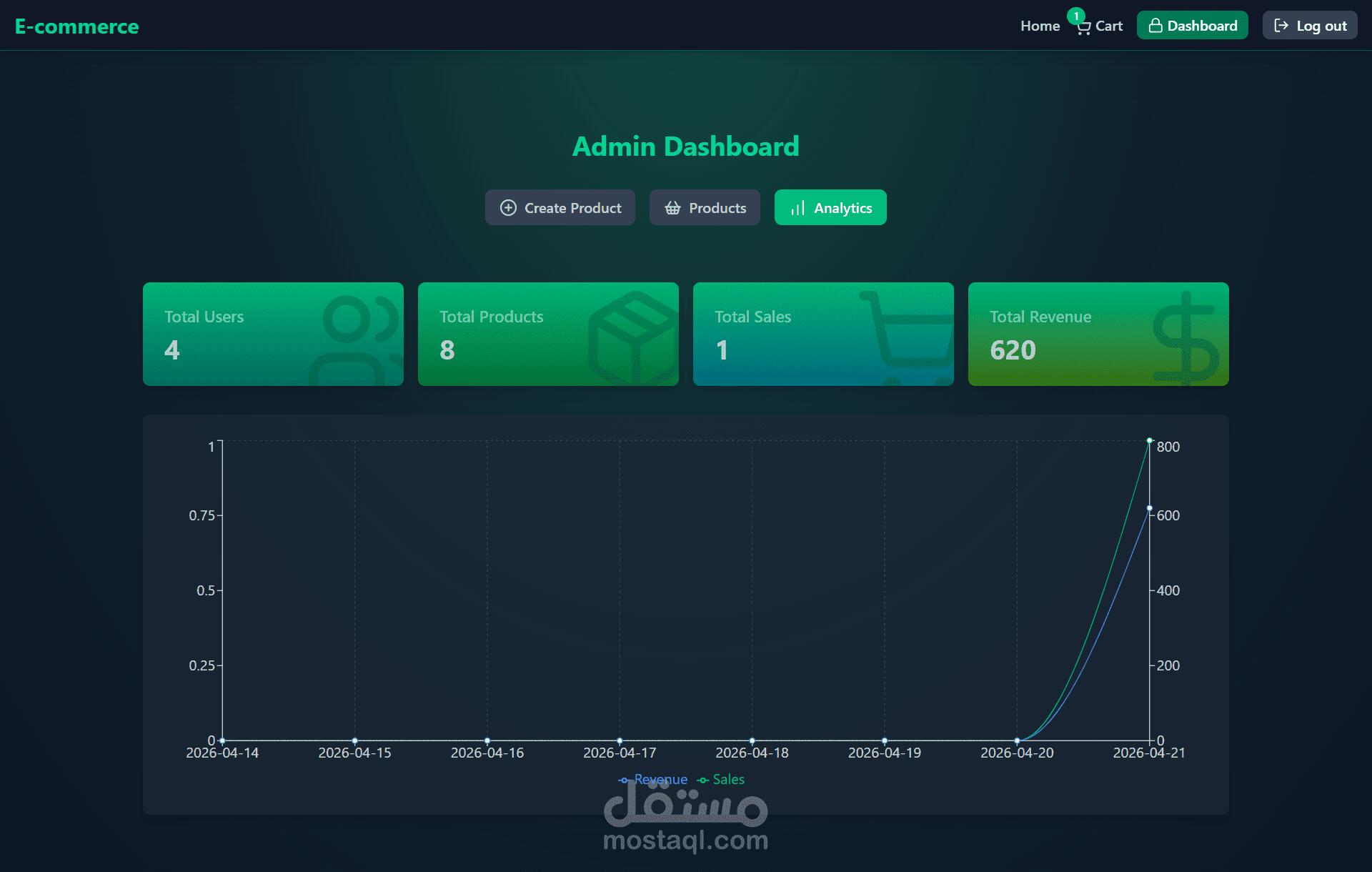Image resolution: width=1372 pixels, height=872 pixels.
Task: Click the log out arrow icon
Action: pyautogui.click(x=1281, y=26)
